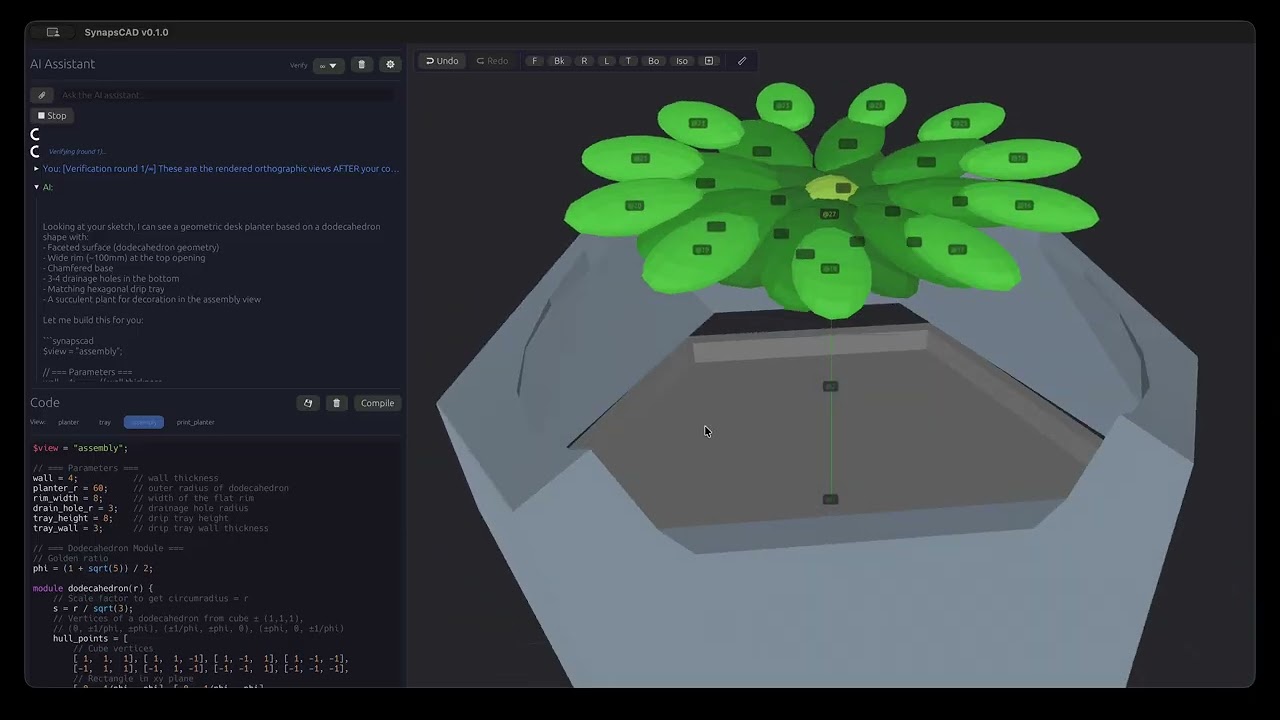This screenshot has width=1280, height=720.
Task: Open the Verify rounds dropdown
Action: pyautogui.click(x=329, y=64)
